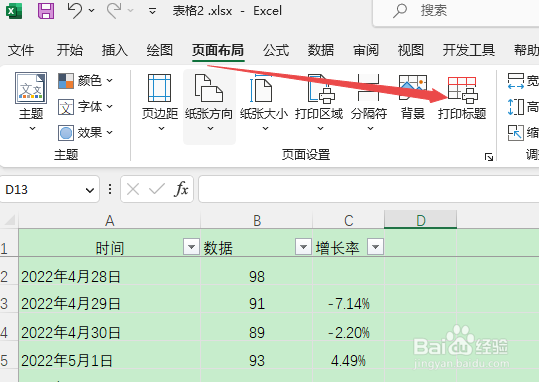Select column D header
This screenshot has width=539, height=382.
[421, 220]
